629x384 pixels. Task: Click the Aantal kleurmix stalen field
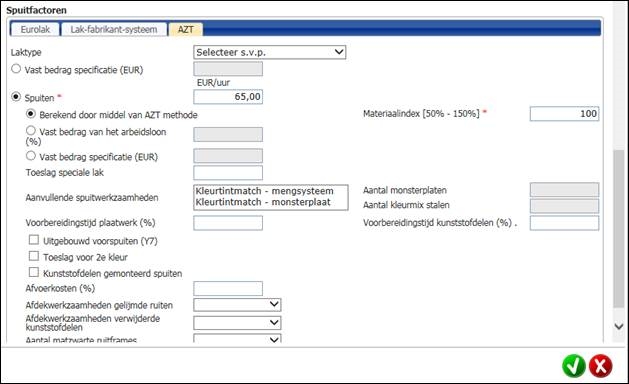pos(564,206)
